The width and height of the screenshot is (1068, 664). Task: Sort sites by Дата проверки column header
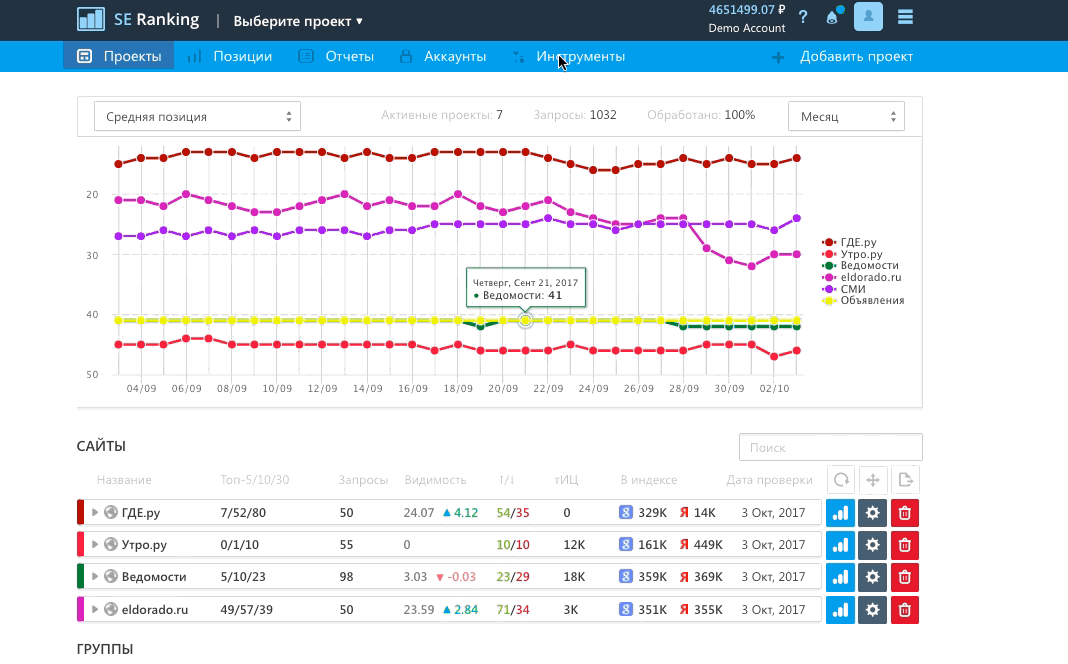point(769,480)
